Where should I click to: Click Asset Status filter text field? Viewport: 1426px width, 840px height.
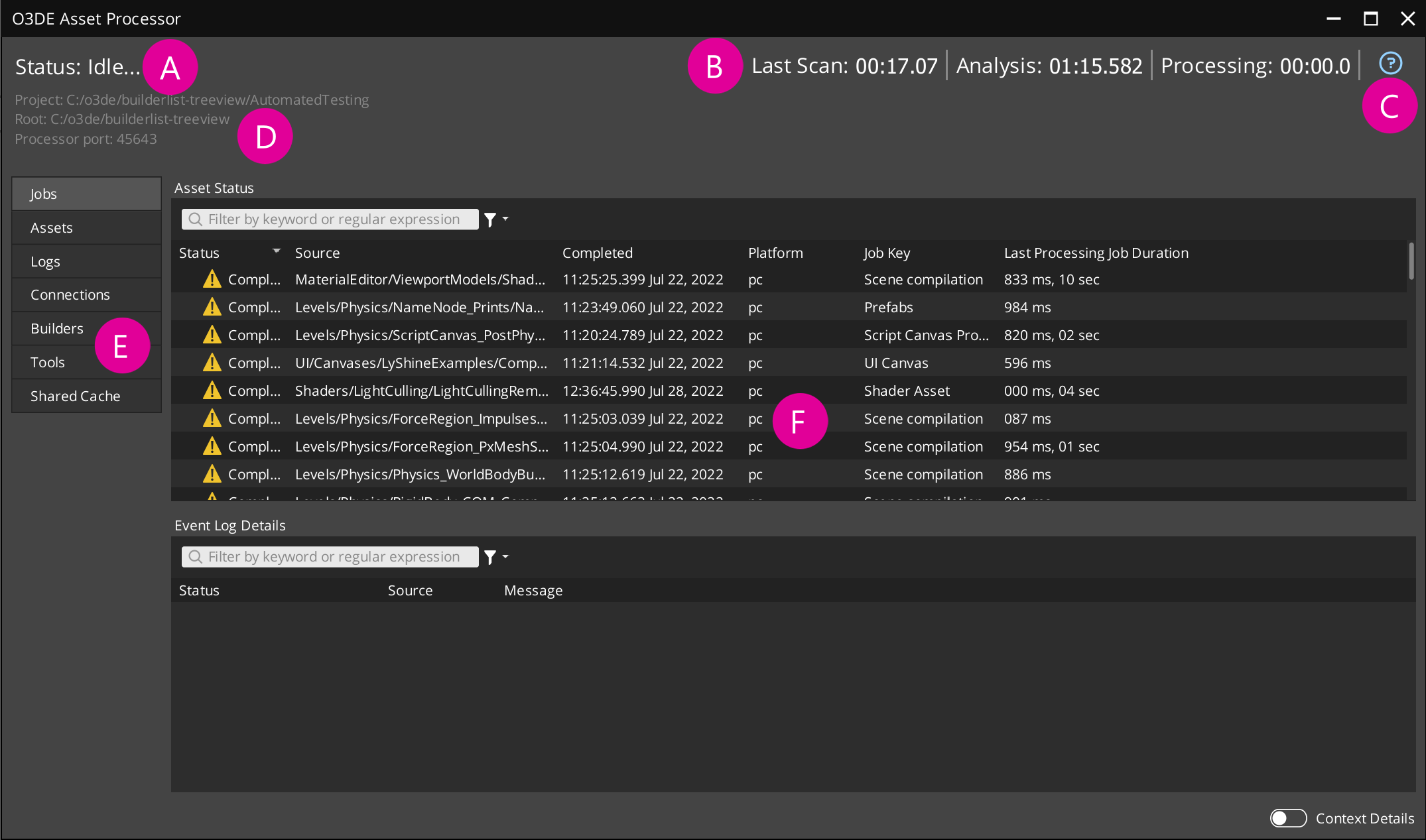click(x=330, y=219)
